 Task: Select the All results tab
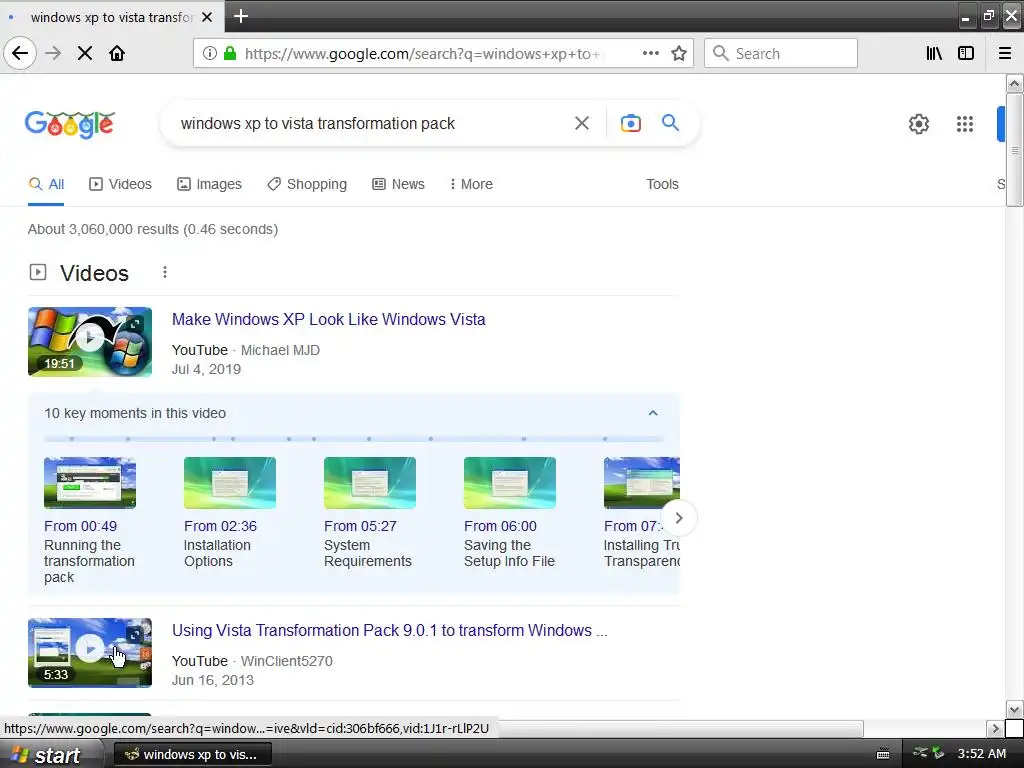(x=46, y=184)
